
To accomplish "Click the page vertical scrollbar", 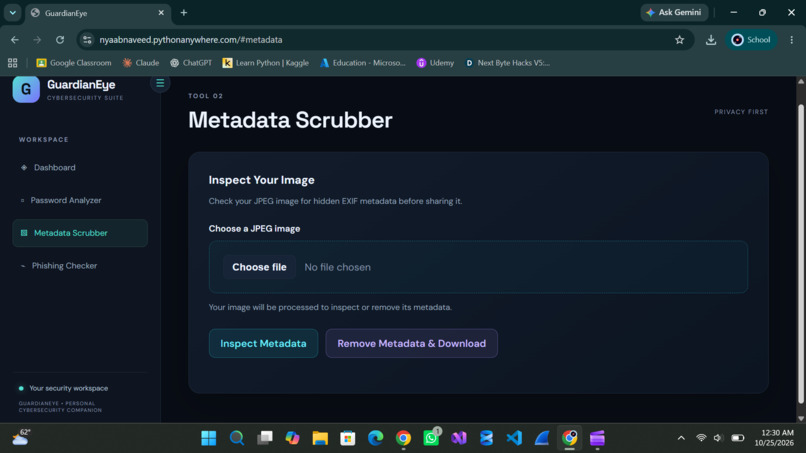I will (800, 255).
